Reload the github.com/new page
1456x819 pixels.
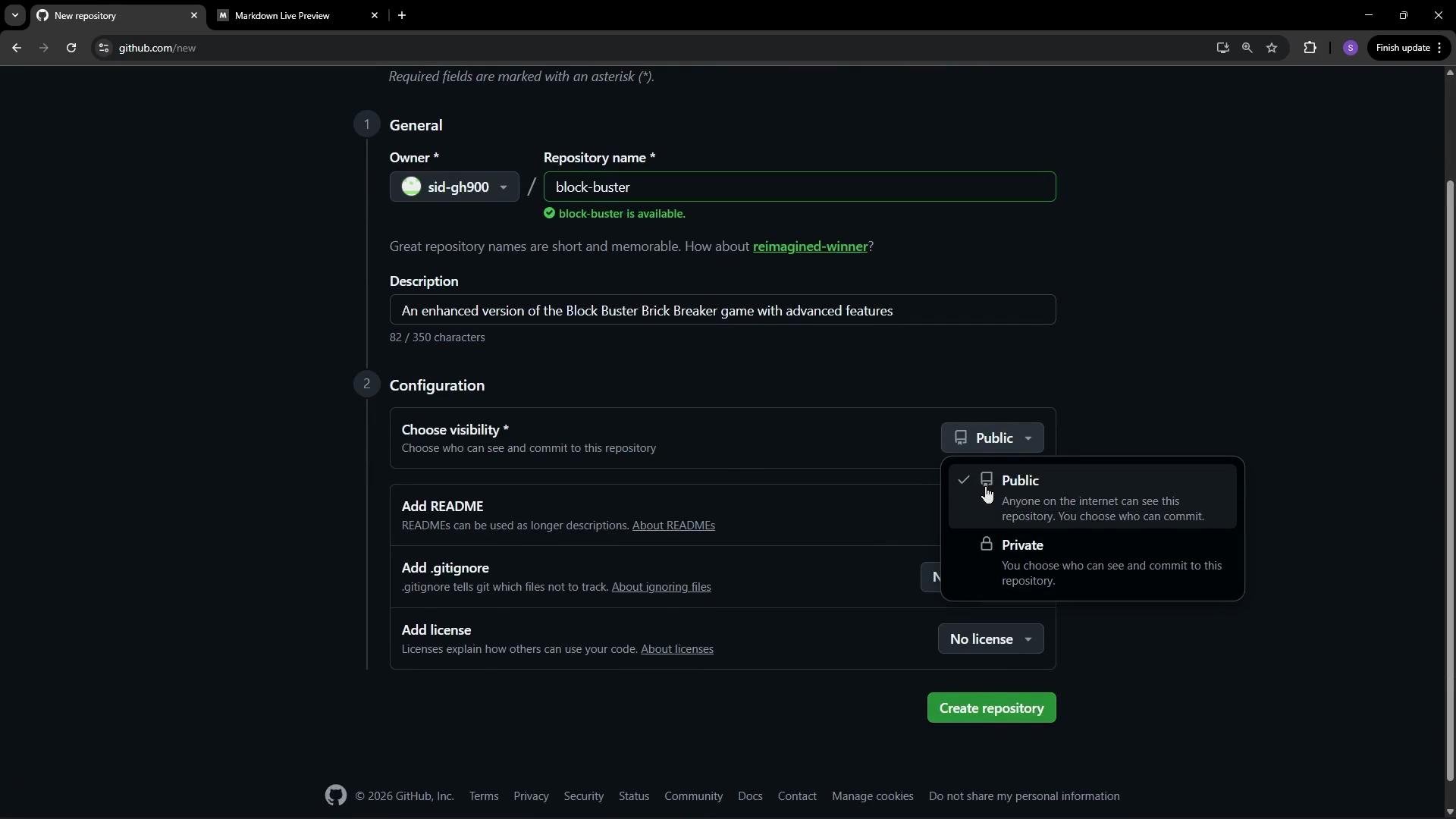click(x=71, y=48)
